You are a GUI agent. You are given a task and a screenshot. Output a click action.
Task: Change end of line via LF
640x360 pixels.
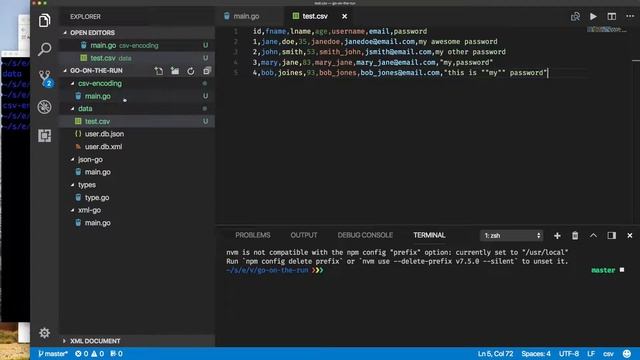[591, 353]
